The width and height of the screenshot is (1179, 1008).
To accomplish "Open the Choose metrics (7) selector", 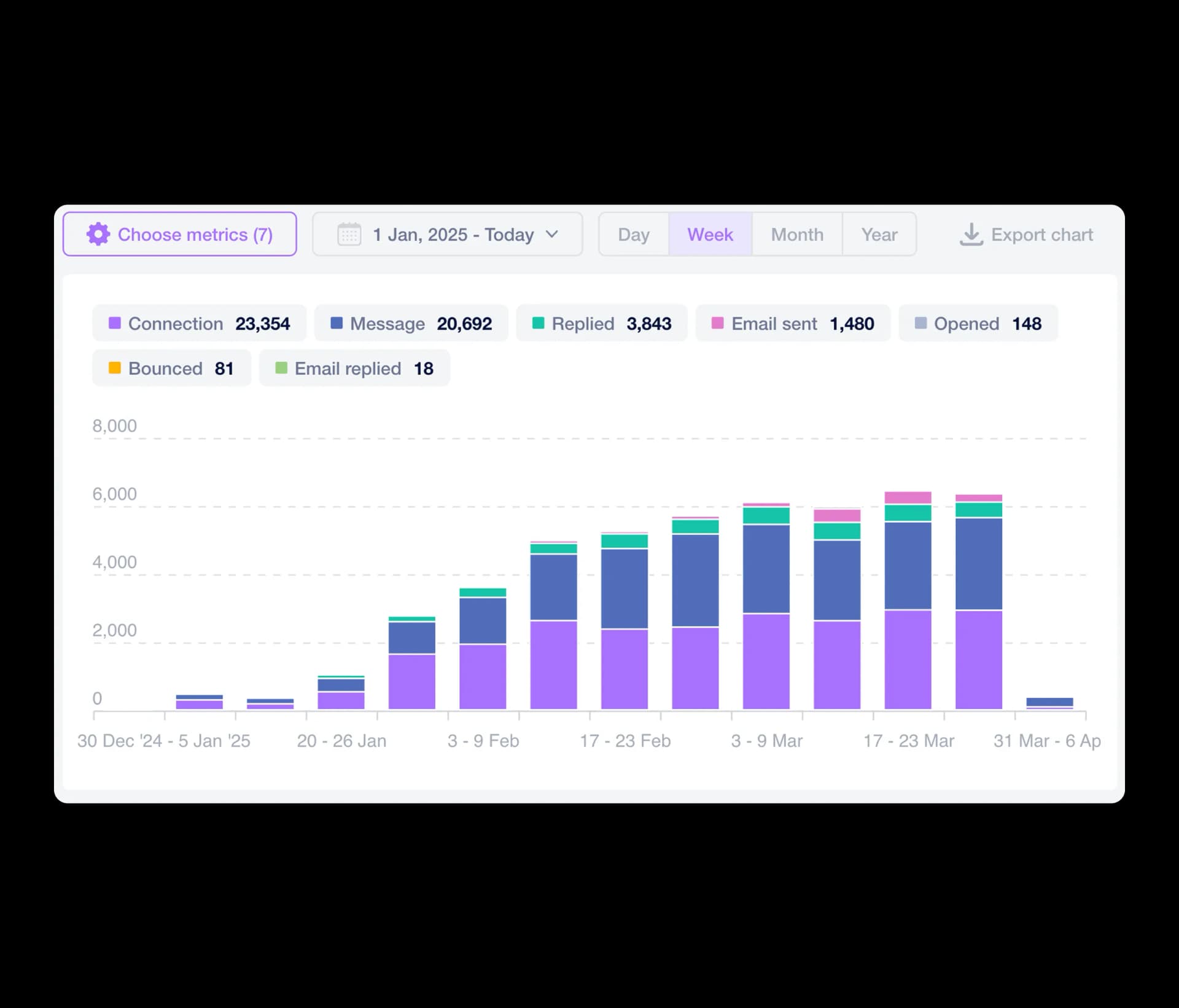I will [180, 234].
